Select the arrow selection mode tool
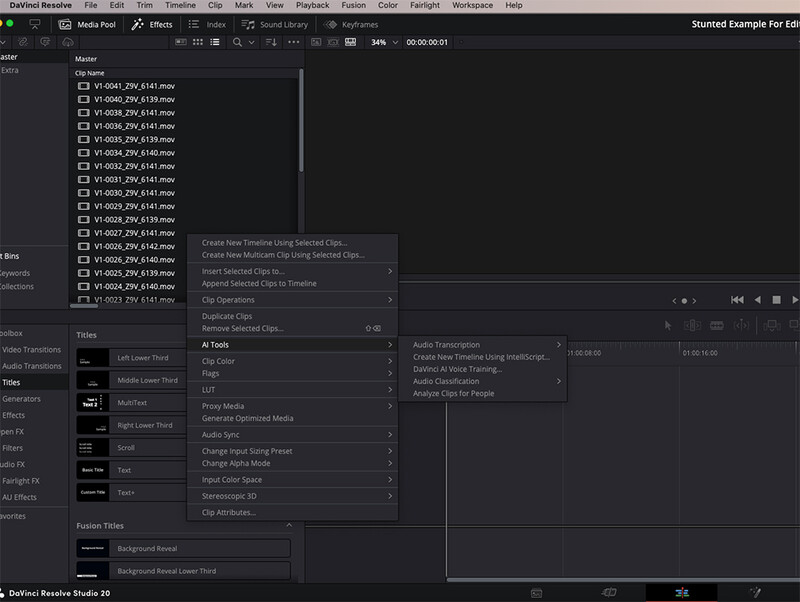This screenshot has height=602, width=800. coord(668,325)
